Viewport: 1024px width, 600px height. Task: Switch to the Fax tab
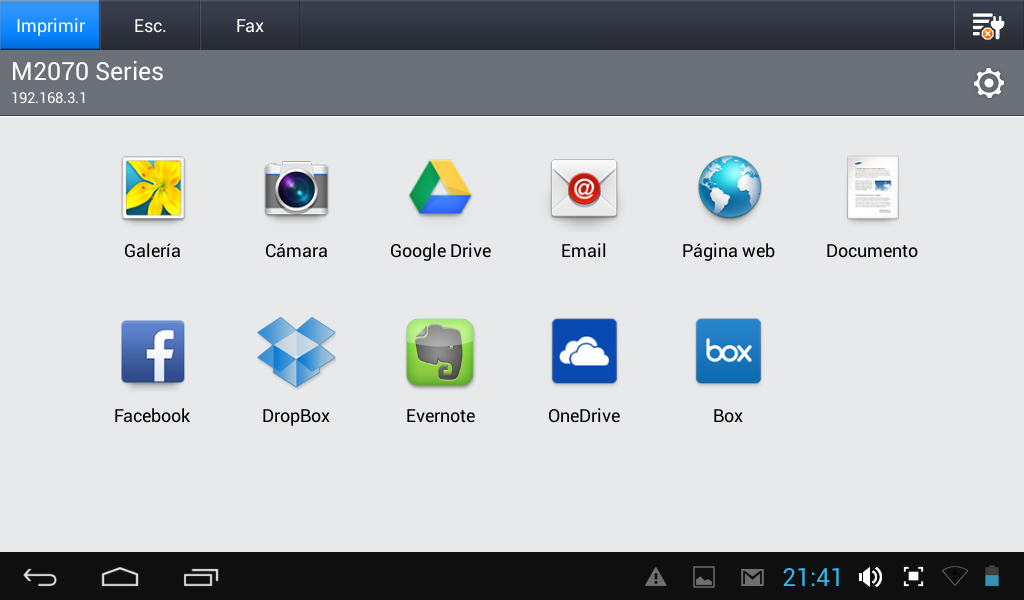pyautogui.click(x=249, y=25)
